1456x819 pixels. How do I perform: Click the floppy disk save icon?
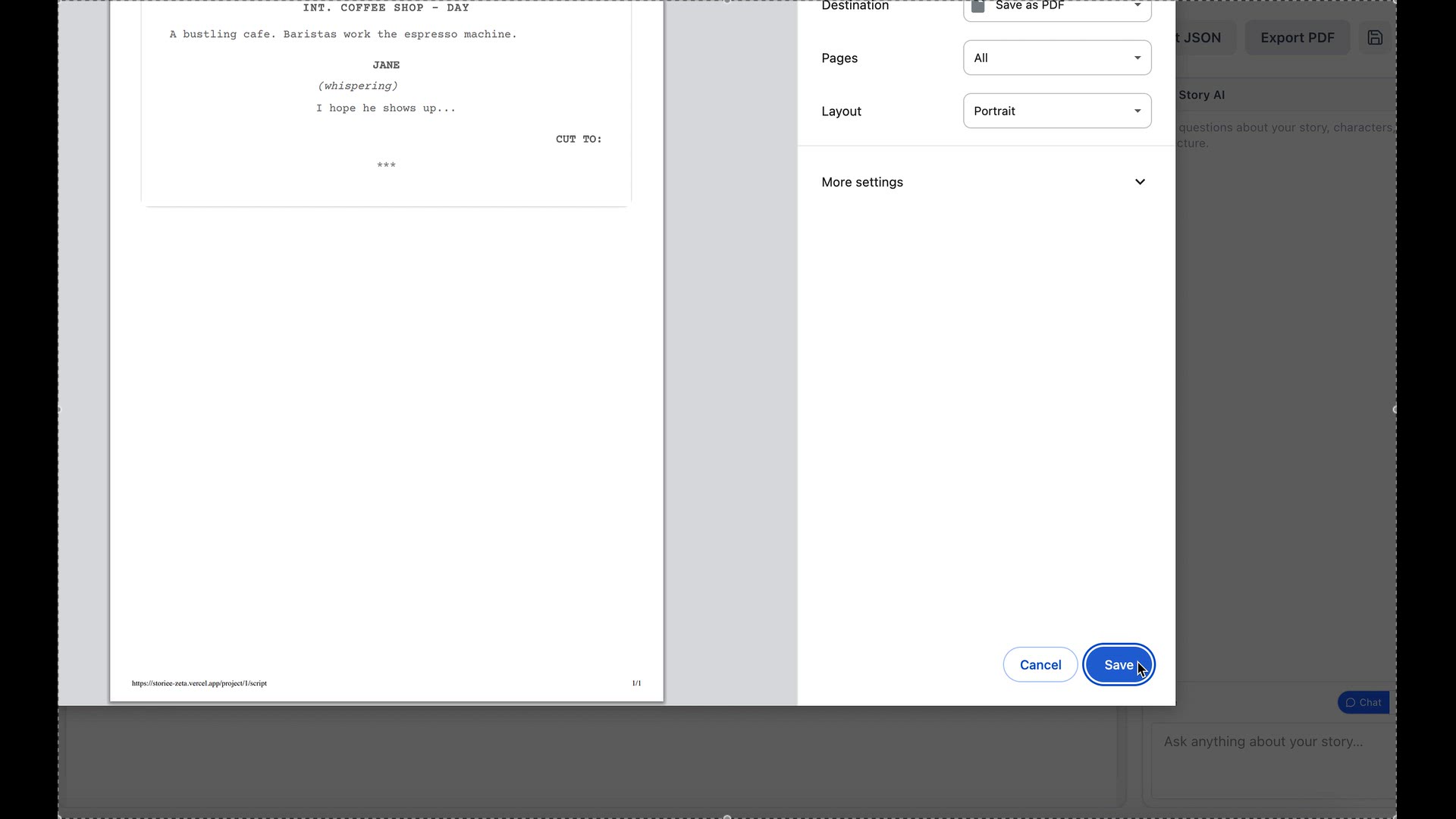click(x=1375, y=37)
